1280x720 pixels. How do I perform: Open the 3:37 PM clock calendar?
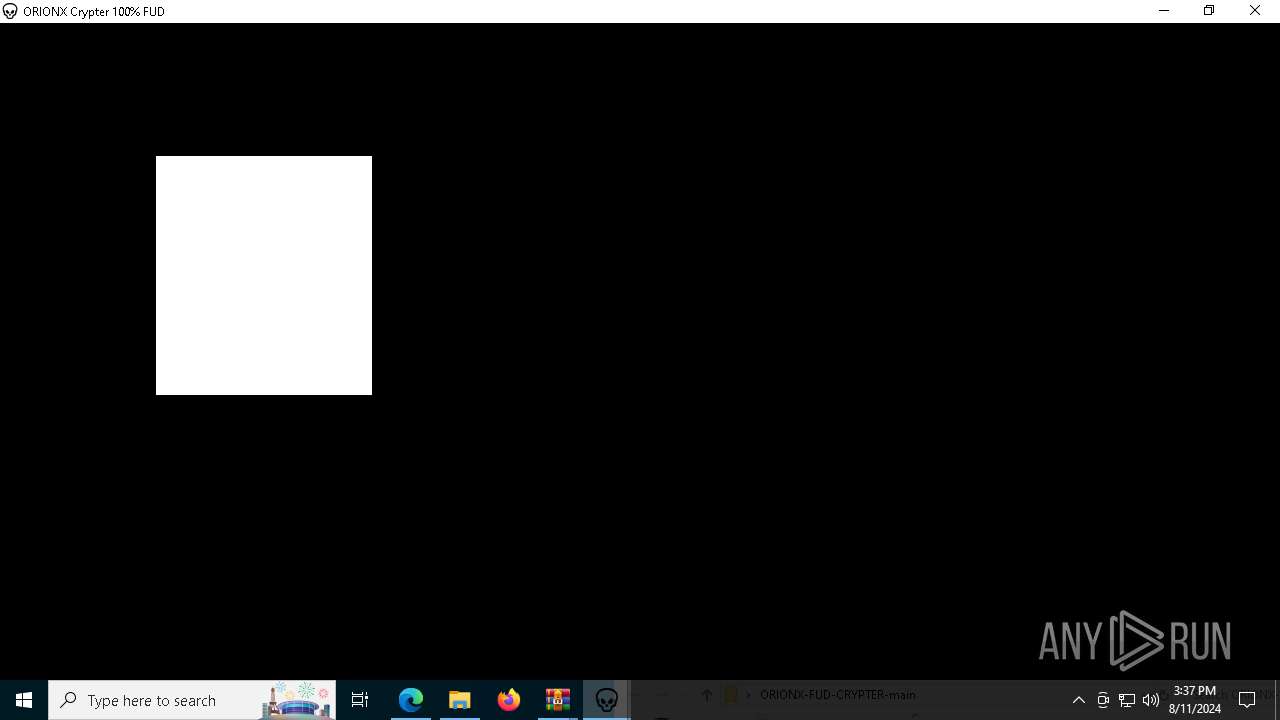click(x=1195, y=700)
